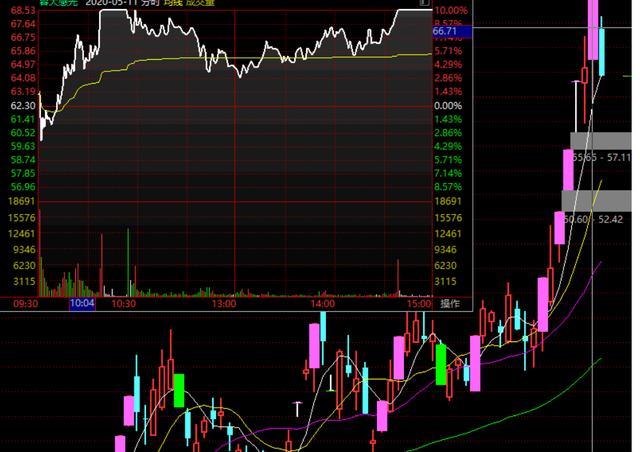The width and height of the screenshot is (640, 452).
Task: Click the lower gray gap zone bar
Action: tap(596, 200)
